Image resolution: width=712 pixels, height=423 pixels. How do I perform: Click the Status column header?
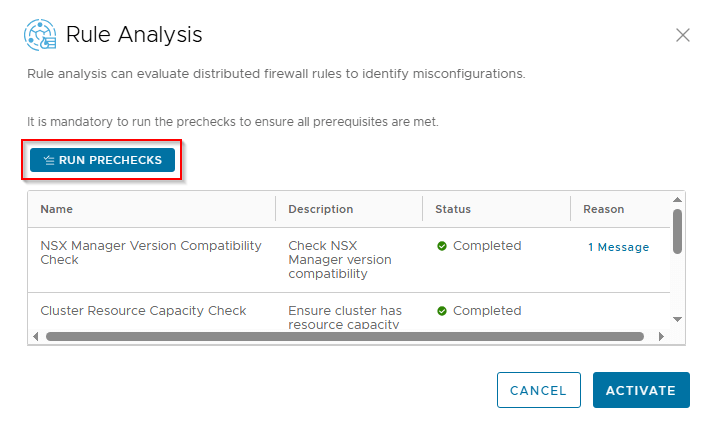click(452, 209)
